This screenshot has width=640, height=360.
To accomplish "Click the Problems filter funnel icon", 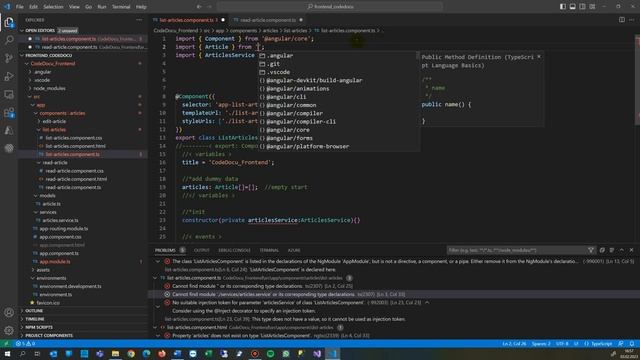I will pyautogui.click(x=591, y=250).
